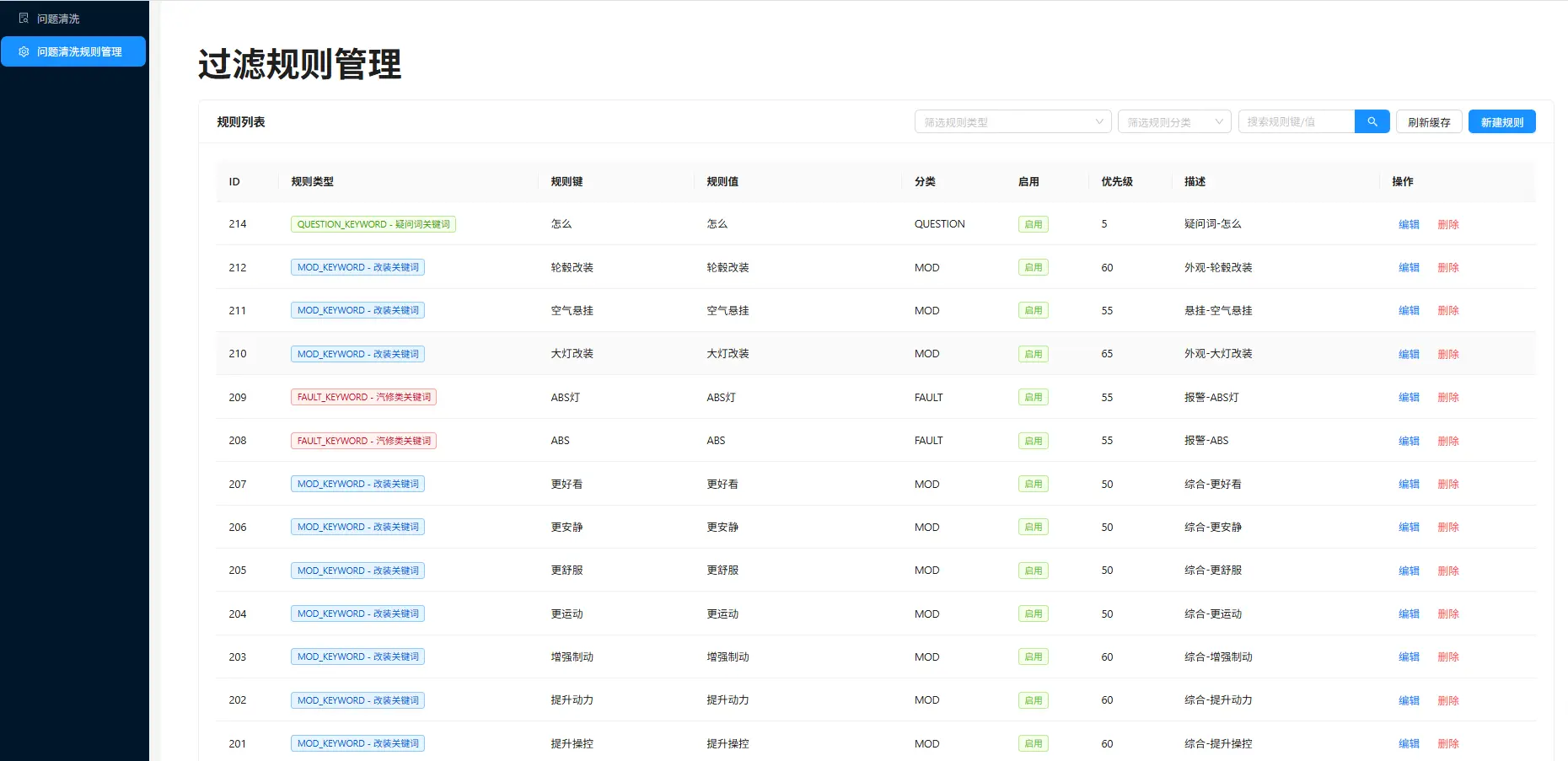Click the 刷新缓存 button
The width and height of the screenshot is (1568, 761).
[x=1429, y=121]
